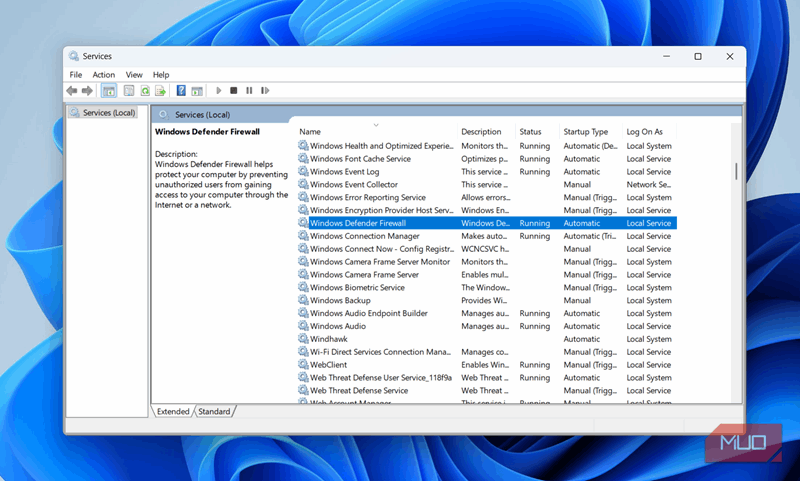Sort by Startup Type column header
Screen dimensions: 800x481
[x=585, y=132]
